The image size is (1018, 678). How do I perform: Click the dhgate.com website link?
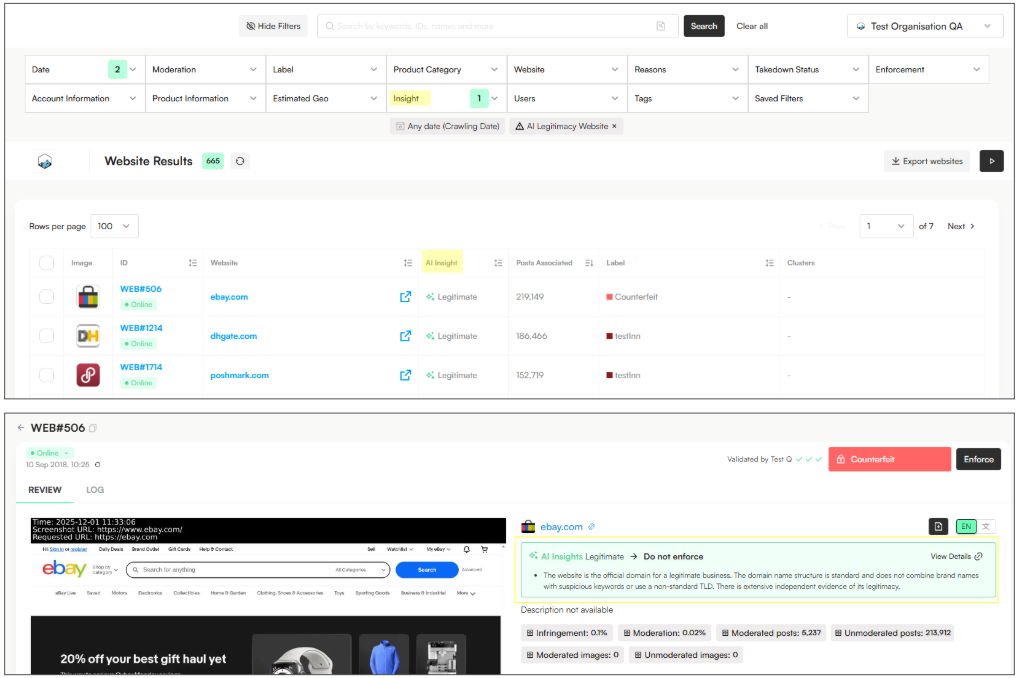[x=234, y=336]
